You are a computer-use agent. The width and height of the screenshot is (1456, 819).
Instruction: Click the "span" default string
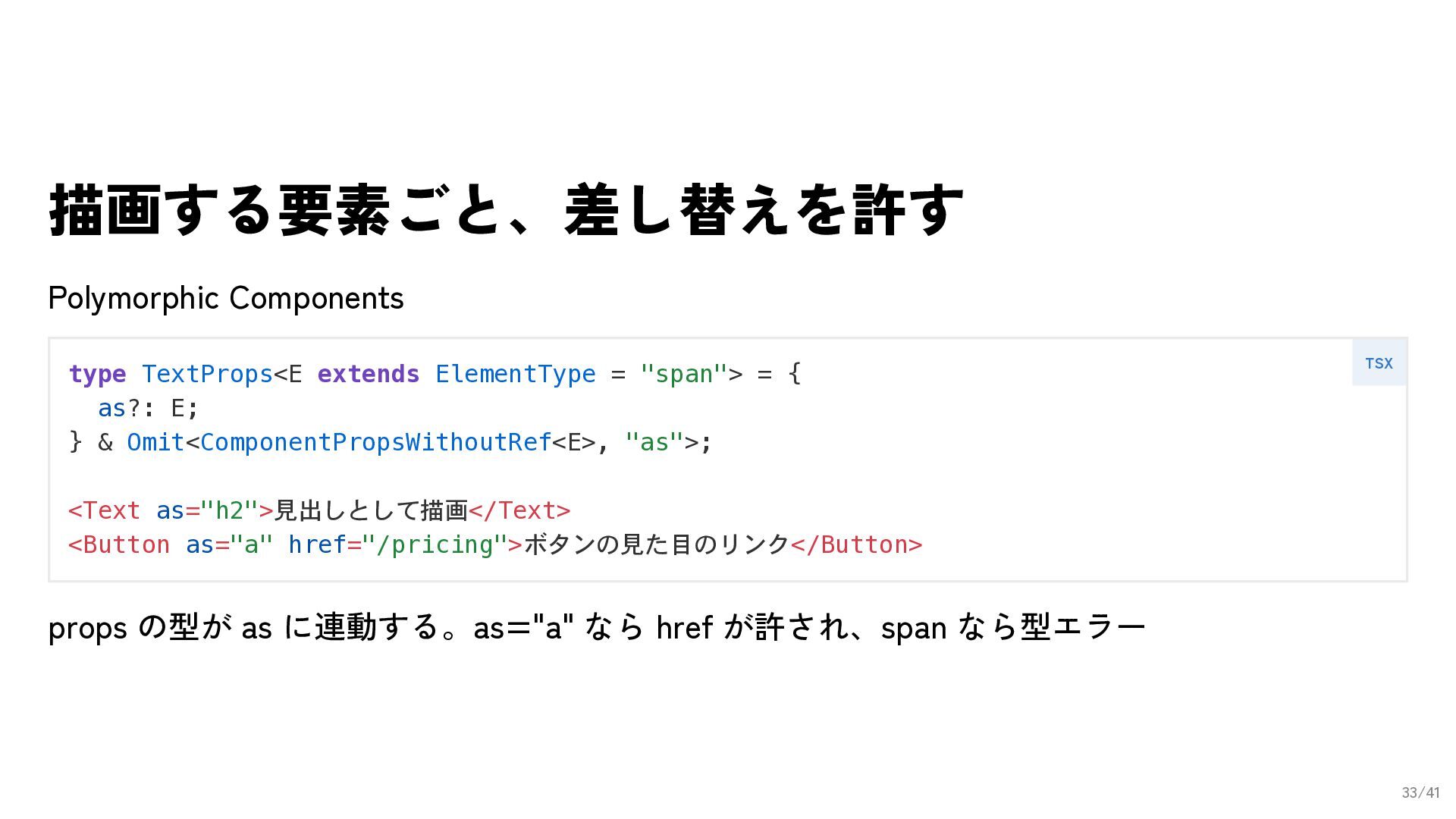click(683, 374)
